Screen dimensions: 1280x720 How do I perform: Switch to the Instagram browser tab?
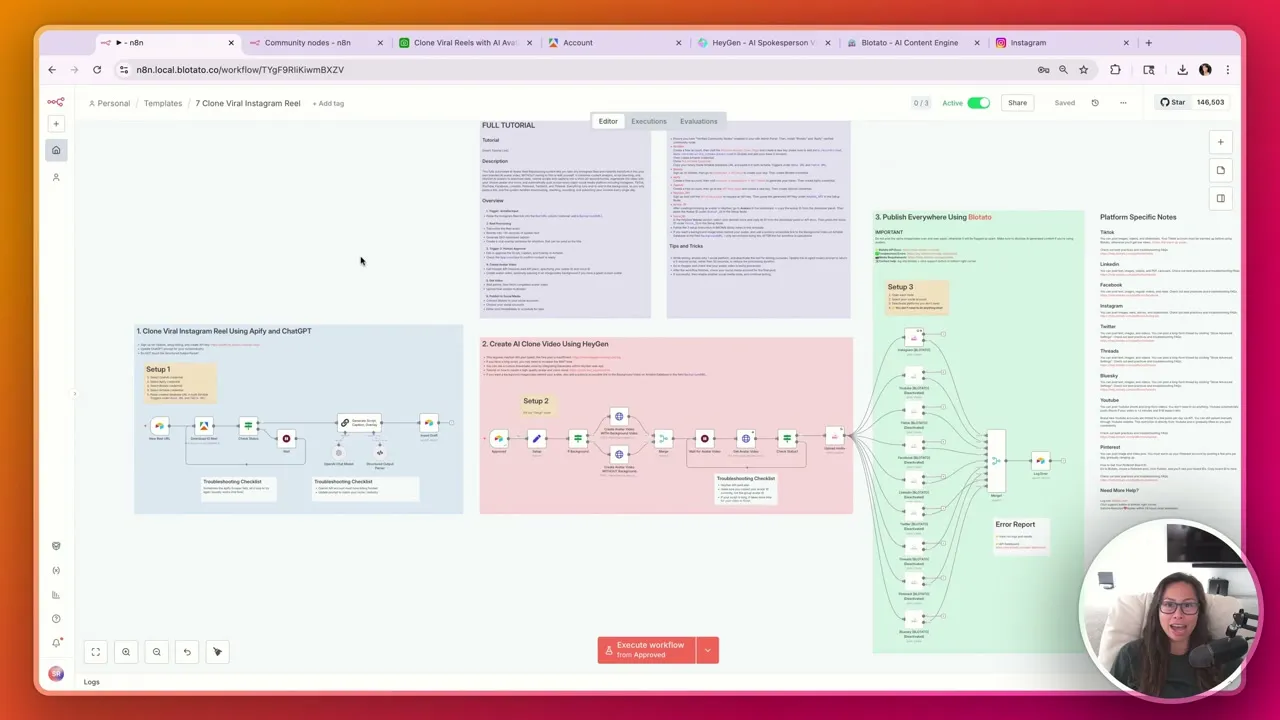tap(1062, 43)
